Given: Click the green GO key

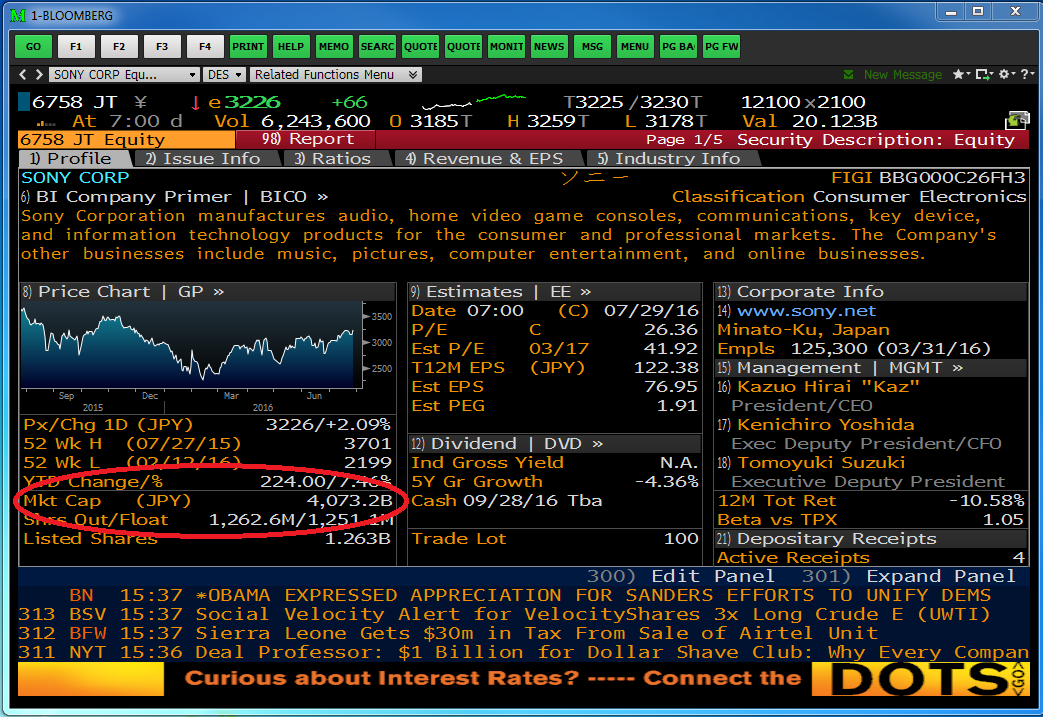Looking at the screenshot, I should (x=33, y=46).
